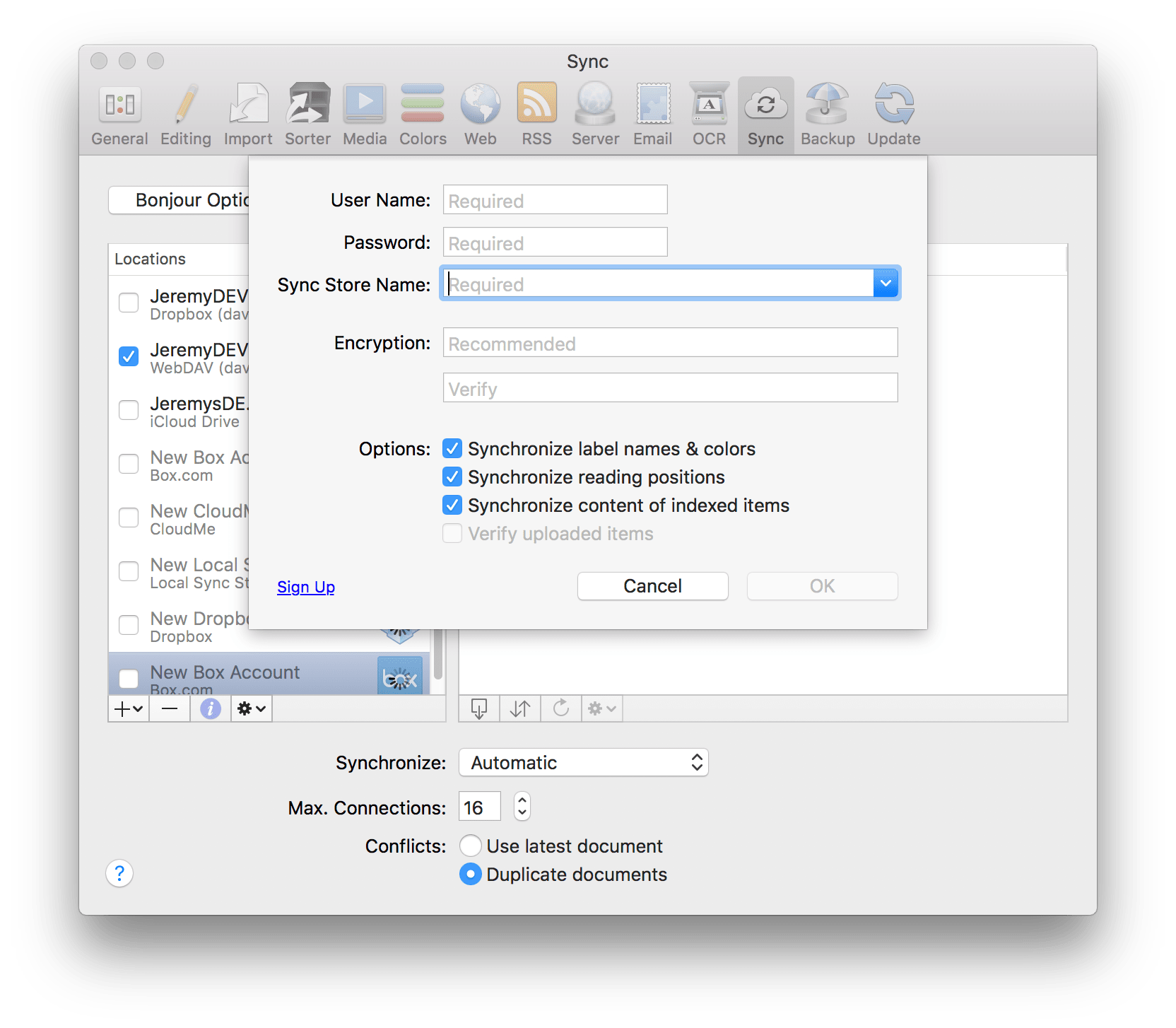Click the Sign Up link
The width and height of the screenshot is (1176, 1028).
(306, 587)
